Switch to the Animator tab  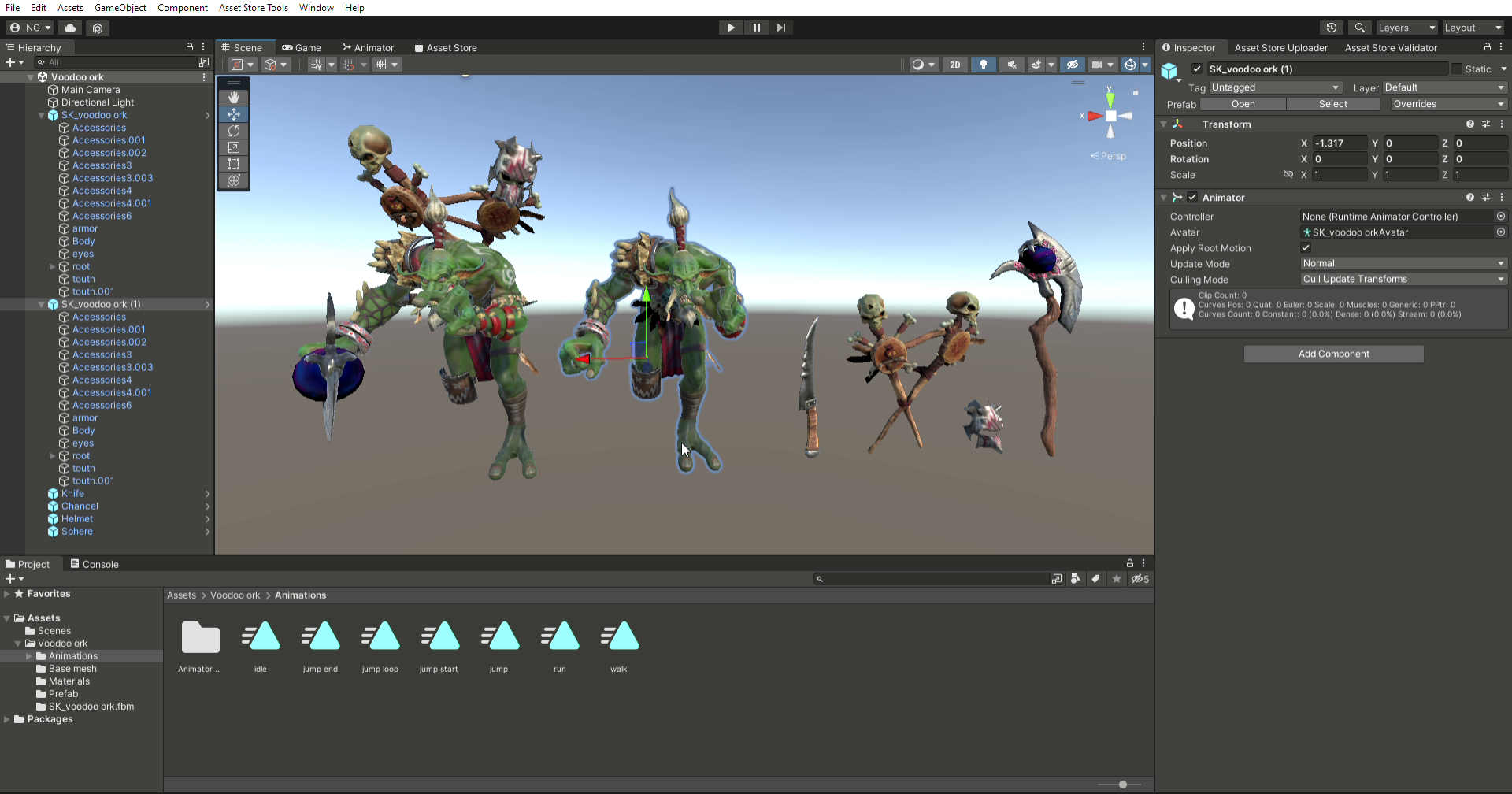pyautogui.click(x=368, y=48)
